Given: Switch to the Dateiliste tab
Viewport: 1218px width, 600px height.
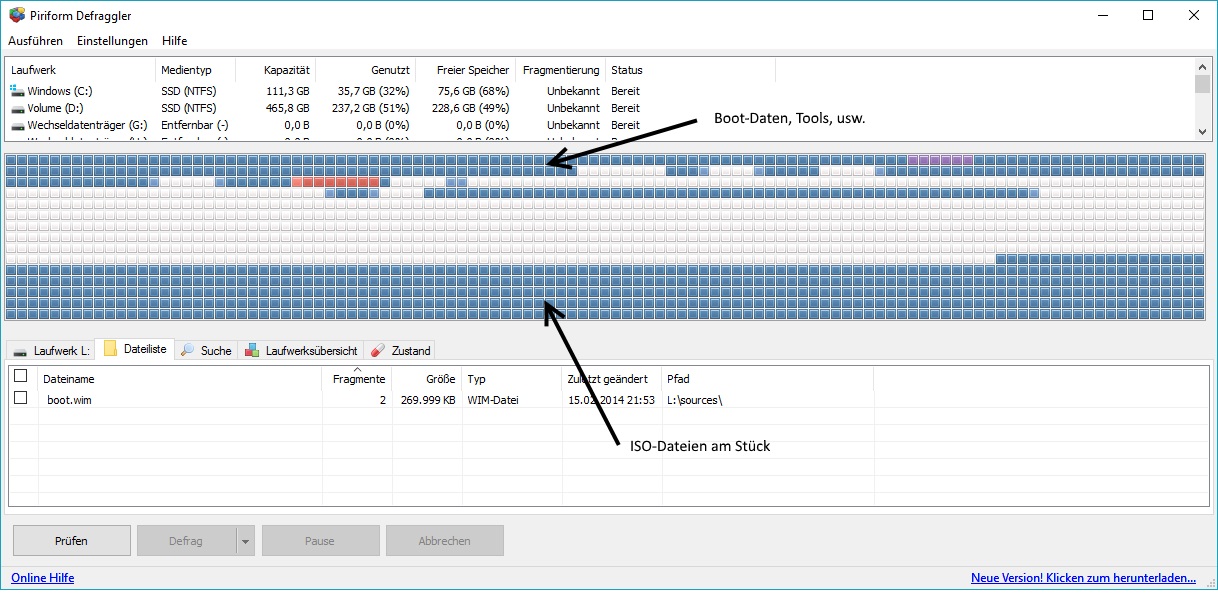Looking at the screenshot, I should tap(135, 349).
